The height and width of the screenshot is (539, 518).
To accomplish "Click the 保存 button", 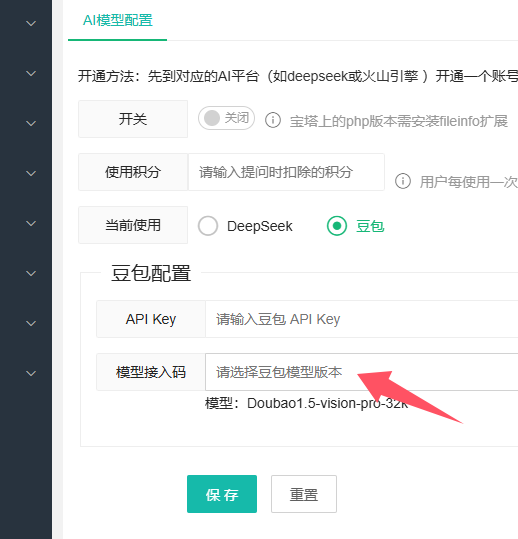I will coord(222,494).
